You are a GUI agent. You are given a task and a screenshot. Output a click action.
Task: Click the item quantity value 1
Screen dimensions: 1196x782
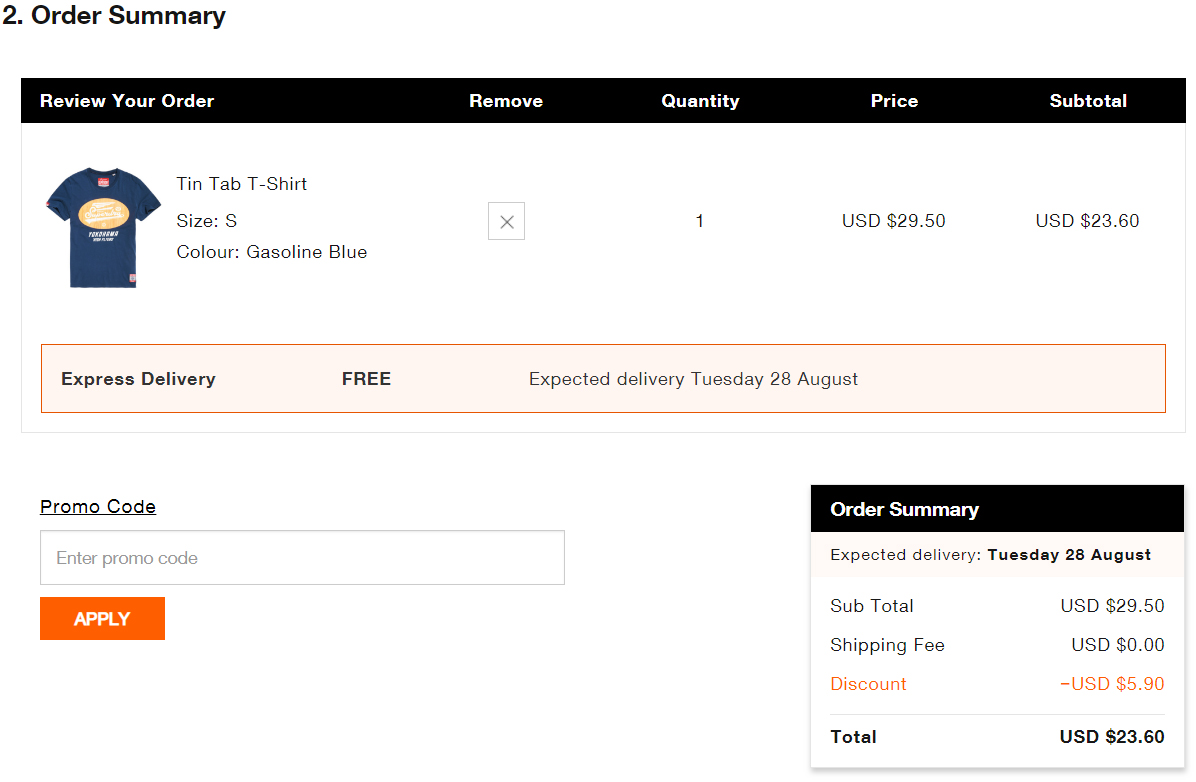[x=700, y=221]
